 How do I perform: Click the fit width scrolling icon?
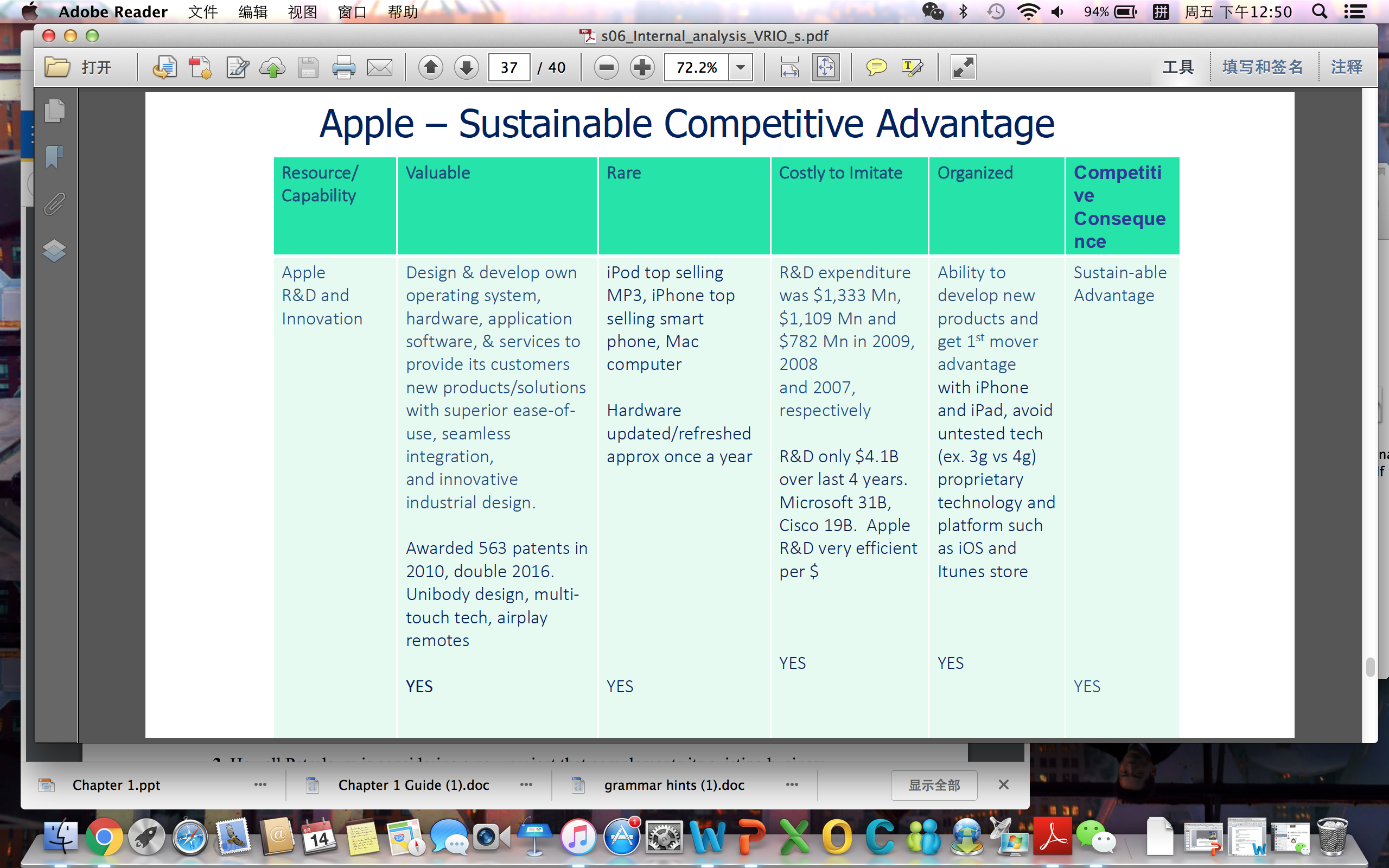click(x=790, y=68)
